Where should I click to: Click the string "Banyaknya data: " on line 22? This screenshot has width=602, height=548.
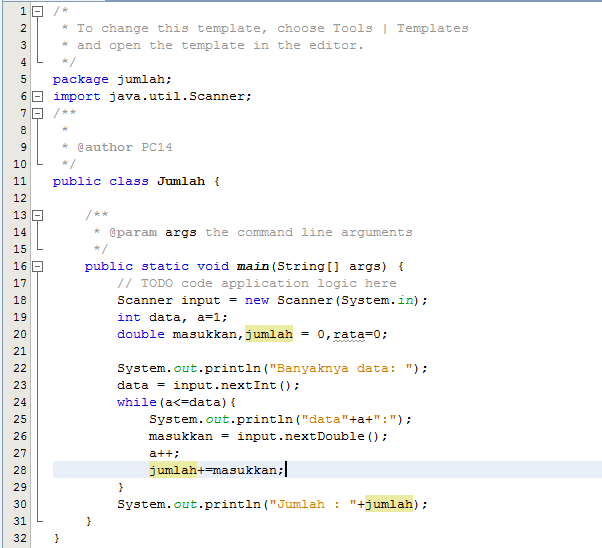coord(341,368)
